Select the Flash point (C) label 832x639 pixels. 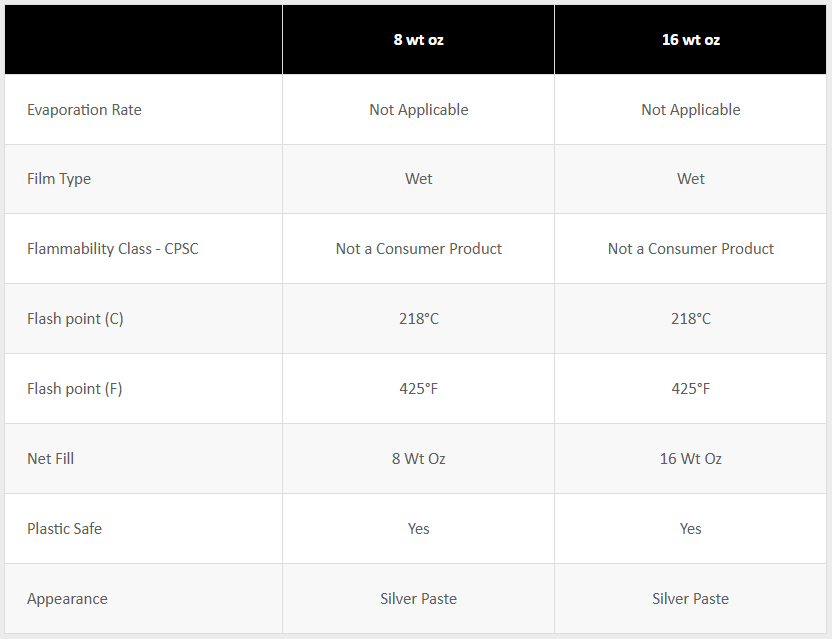coord(75,319)
